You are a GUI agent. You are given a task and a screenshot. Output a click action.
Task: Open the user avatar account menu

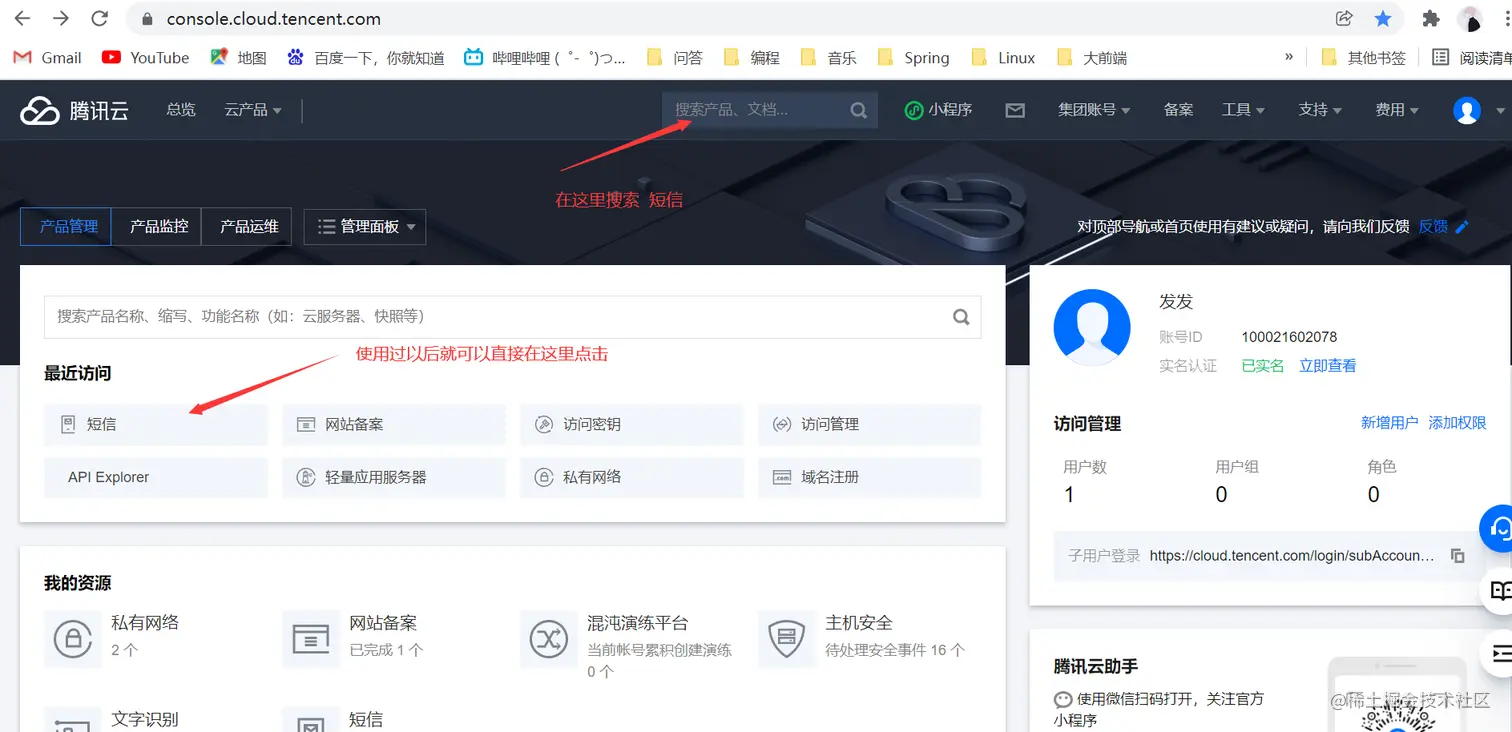[1467, 110]
